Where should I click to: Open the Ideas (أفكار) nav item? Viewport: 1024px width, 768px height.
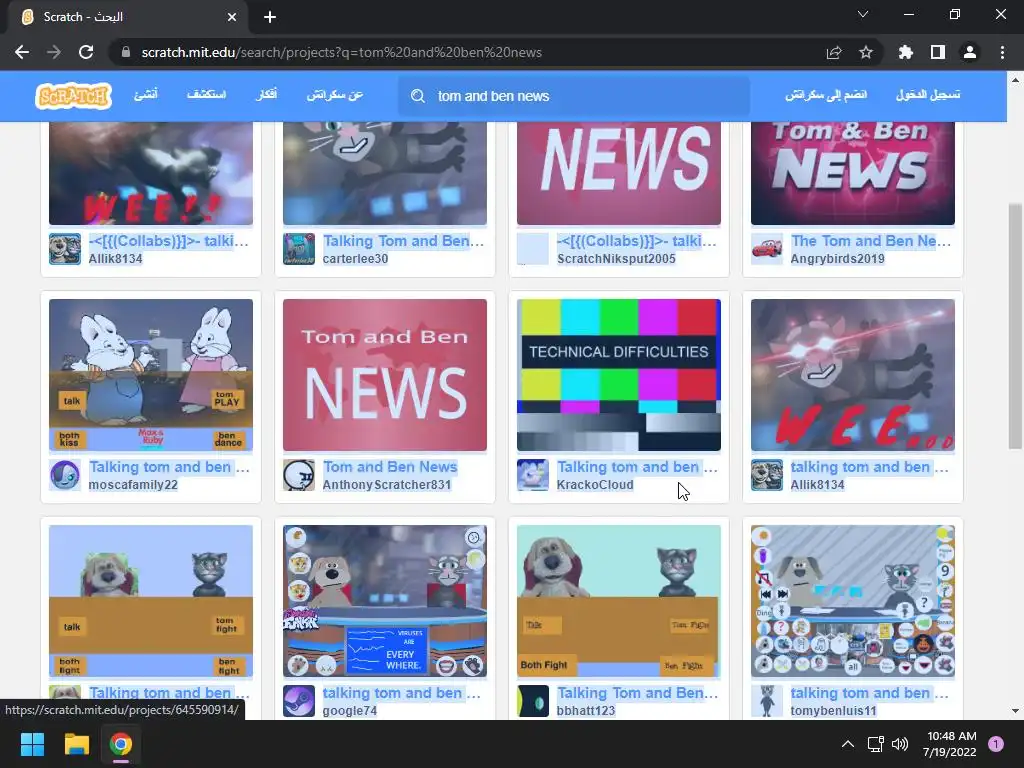[266, 95]
